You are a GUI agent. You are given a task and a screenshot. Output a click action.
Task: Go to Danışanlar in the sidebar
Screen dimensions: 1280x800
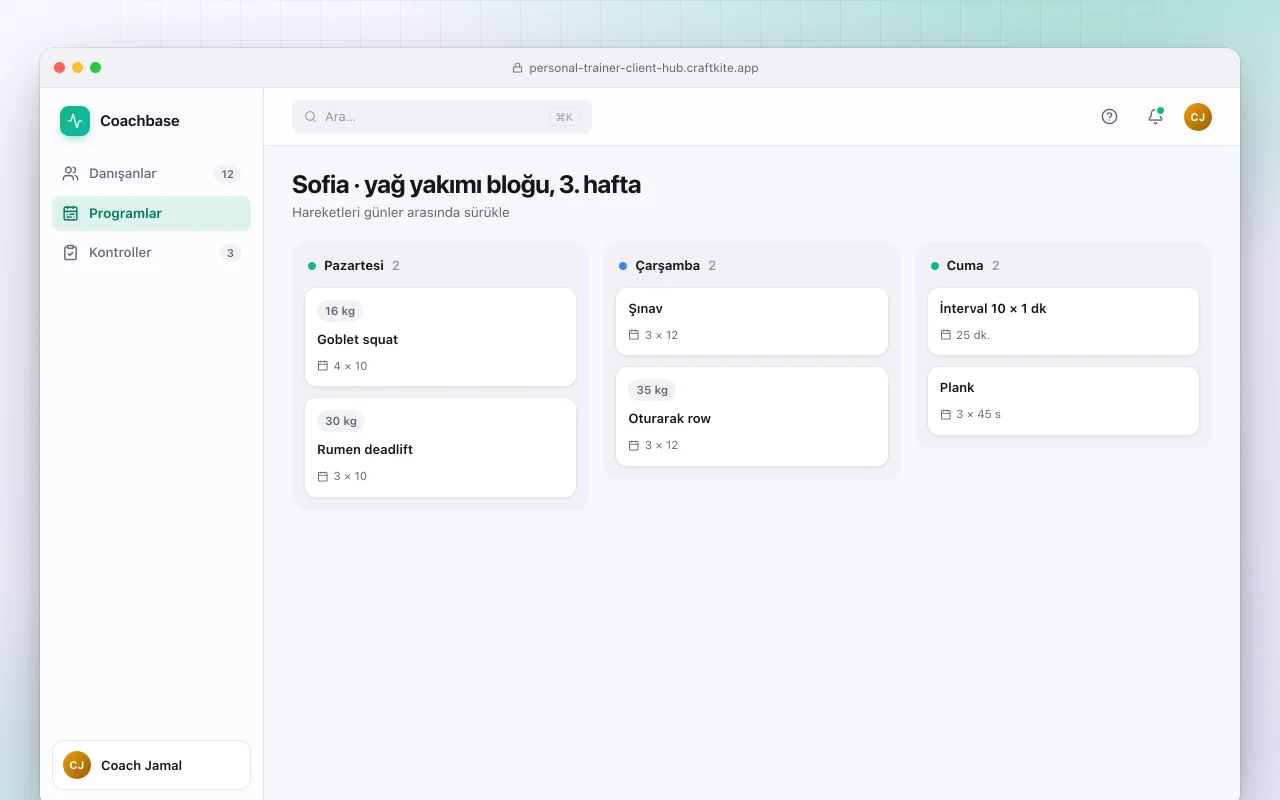pos(151,174)
